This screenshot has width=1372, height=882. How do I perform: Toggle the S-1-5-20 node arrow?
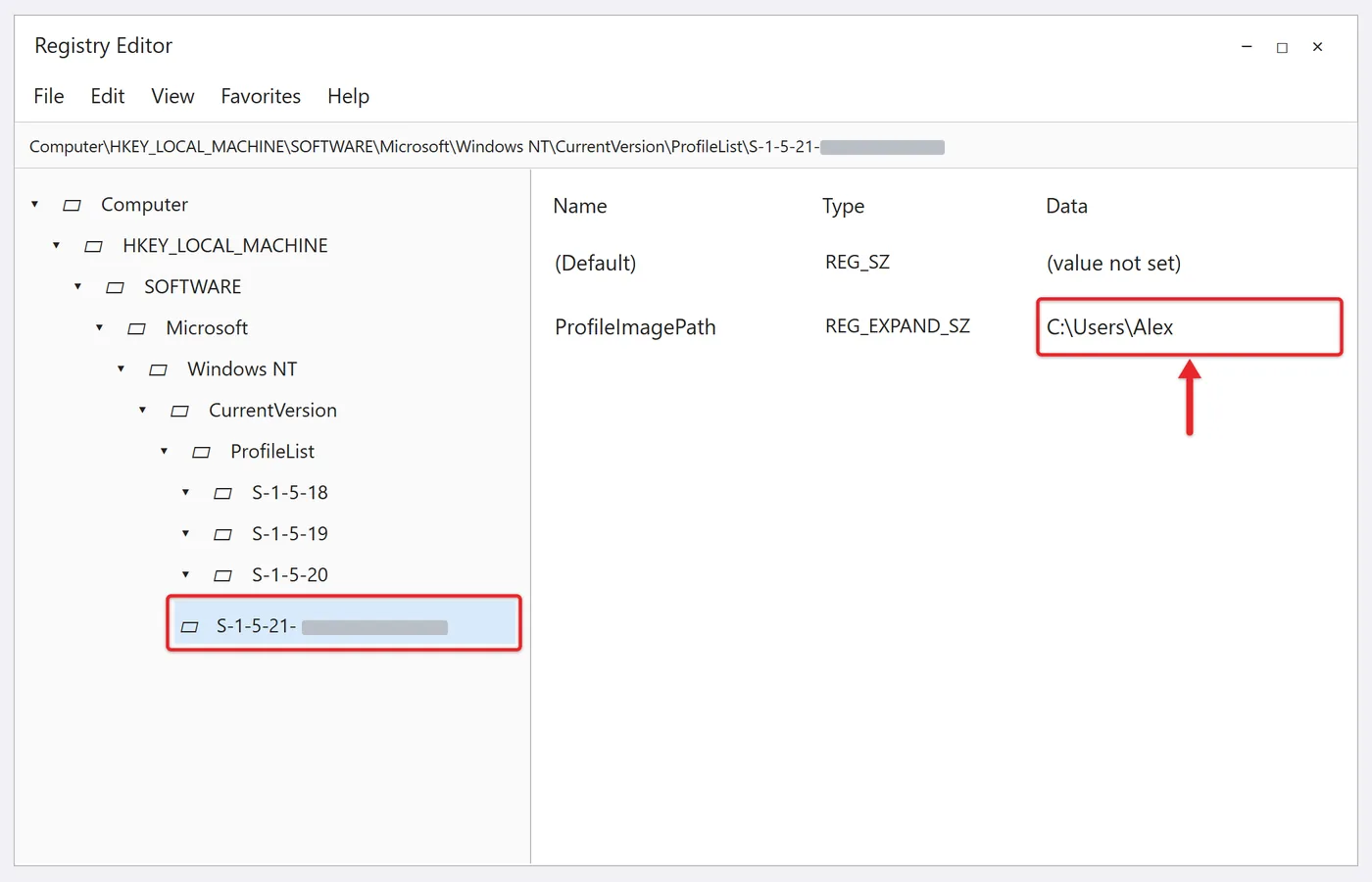coord(185,574)
